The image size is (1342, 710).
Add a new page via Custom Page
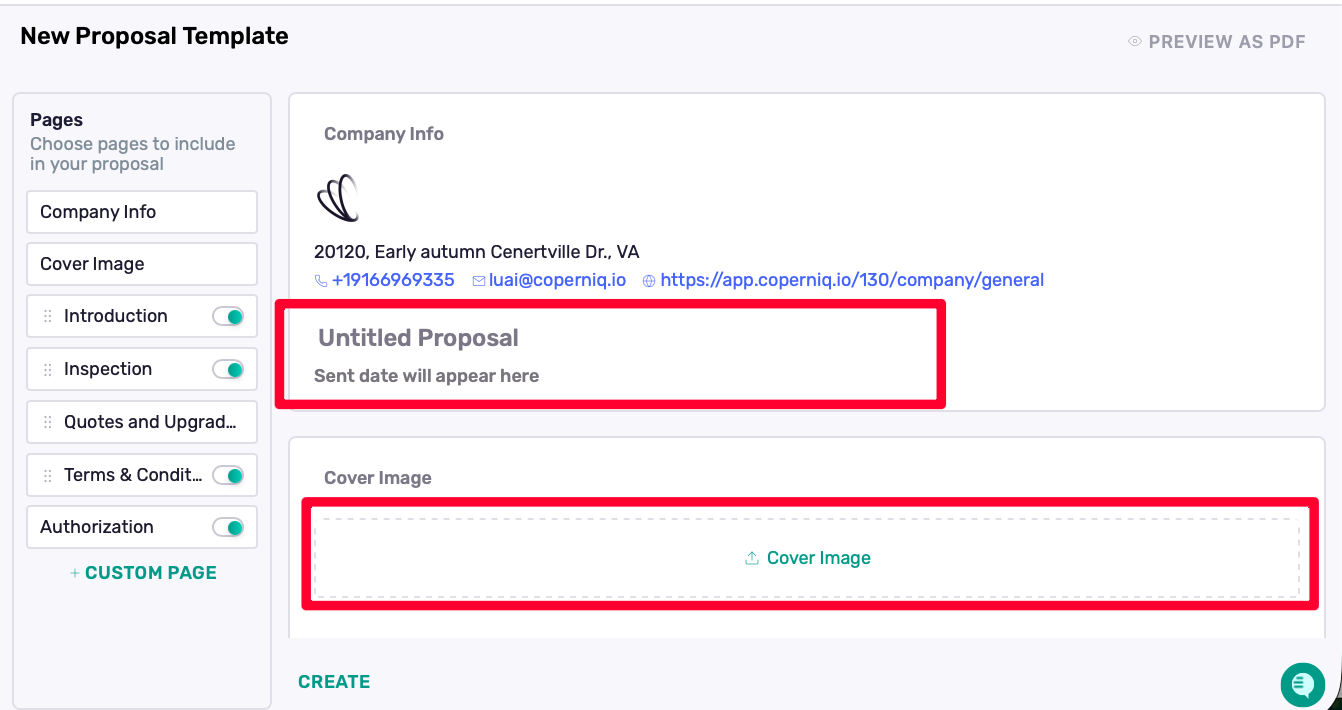(x=143, y=573)
